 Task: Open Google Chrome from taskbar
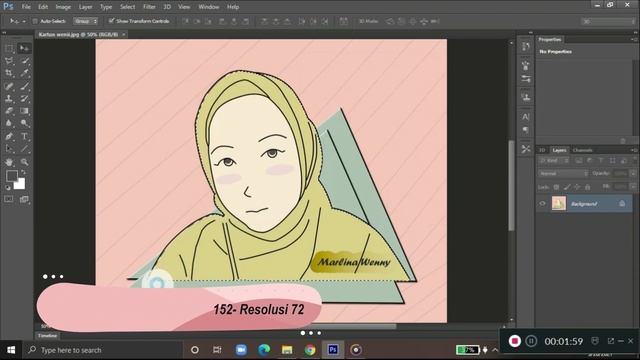point(310,350)
